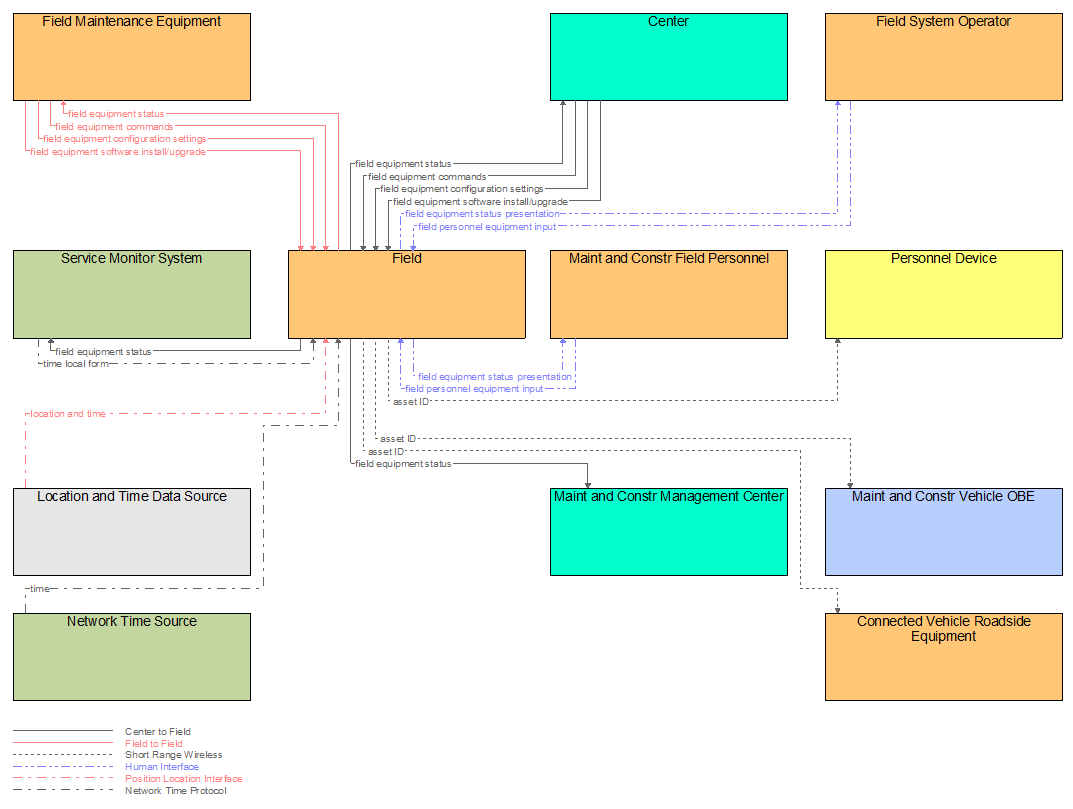
Task: Click 'Network Time Protocol' legend entry
Action: click(x=176, y=791)
